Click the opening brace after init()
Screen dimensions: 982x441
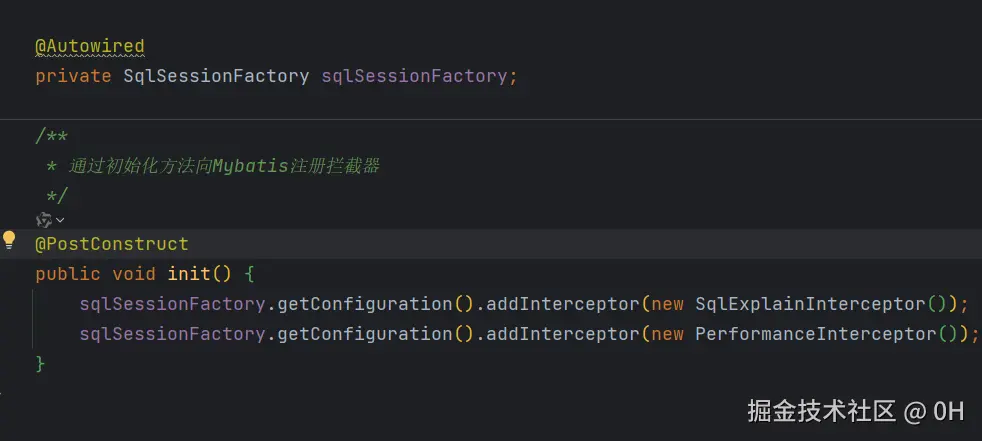(x=248, y=274)
